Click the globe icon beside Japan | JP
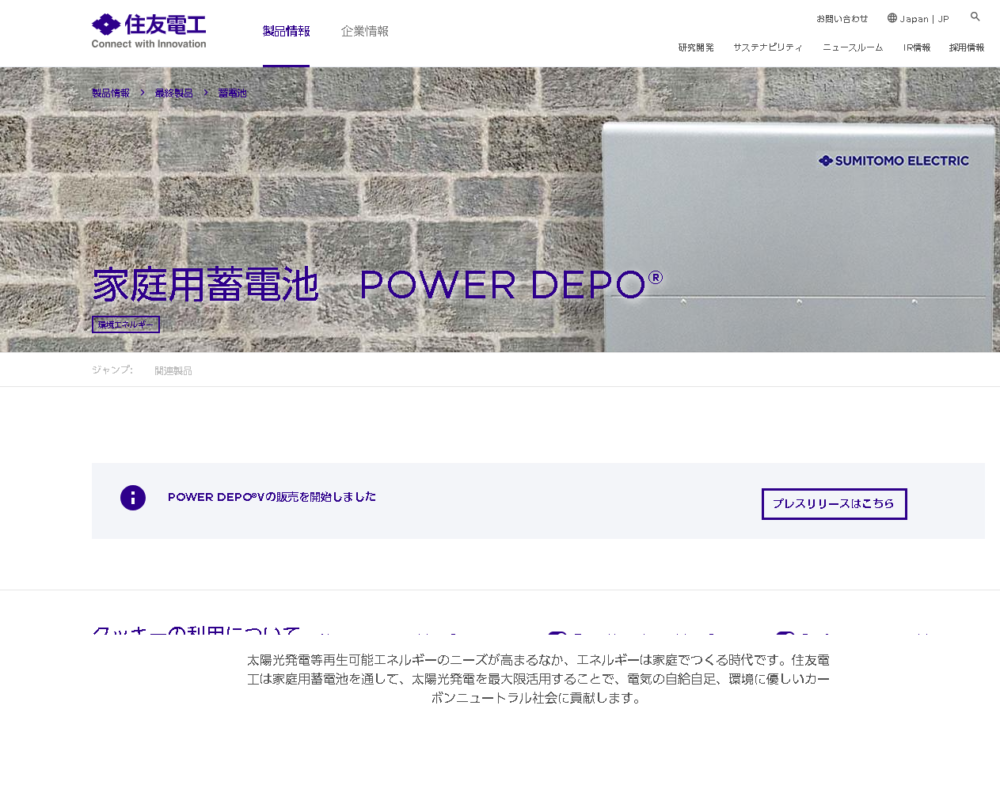 click(892, 18)
